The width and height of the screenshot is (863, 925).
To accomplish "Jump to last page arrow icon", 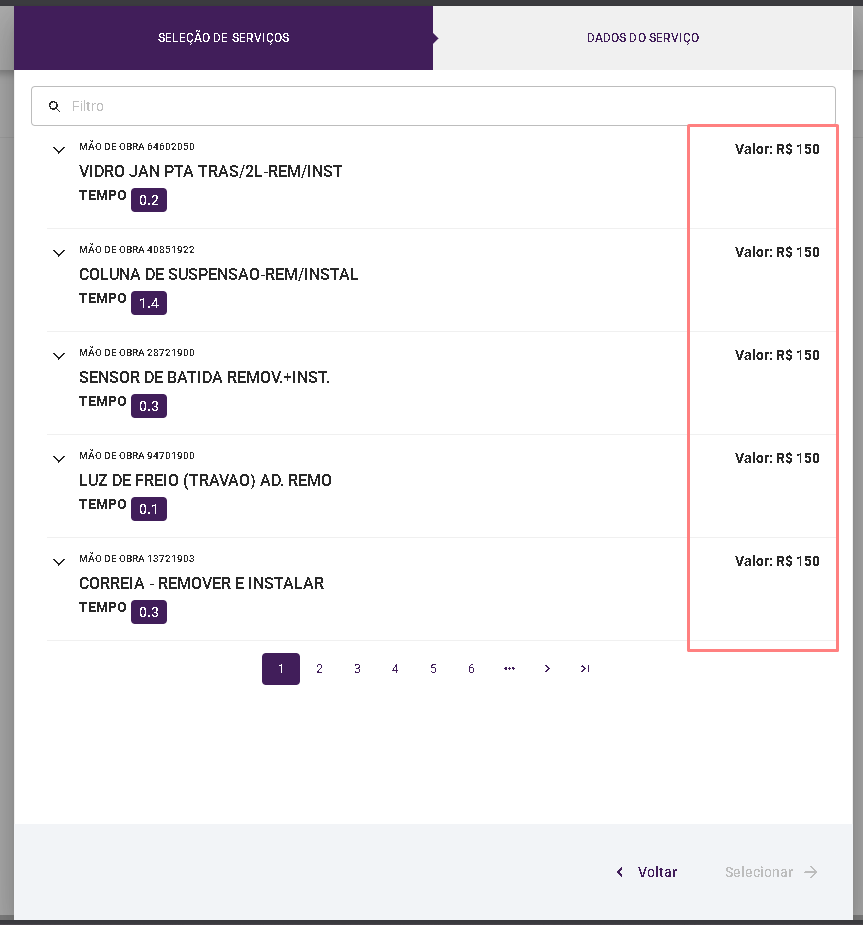I will 585,669.
